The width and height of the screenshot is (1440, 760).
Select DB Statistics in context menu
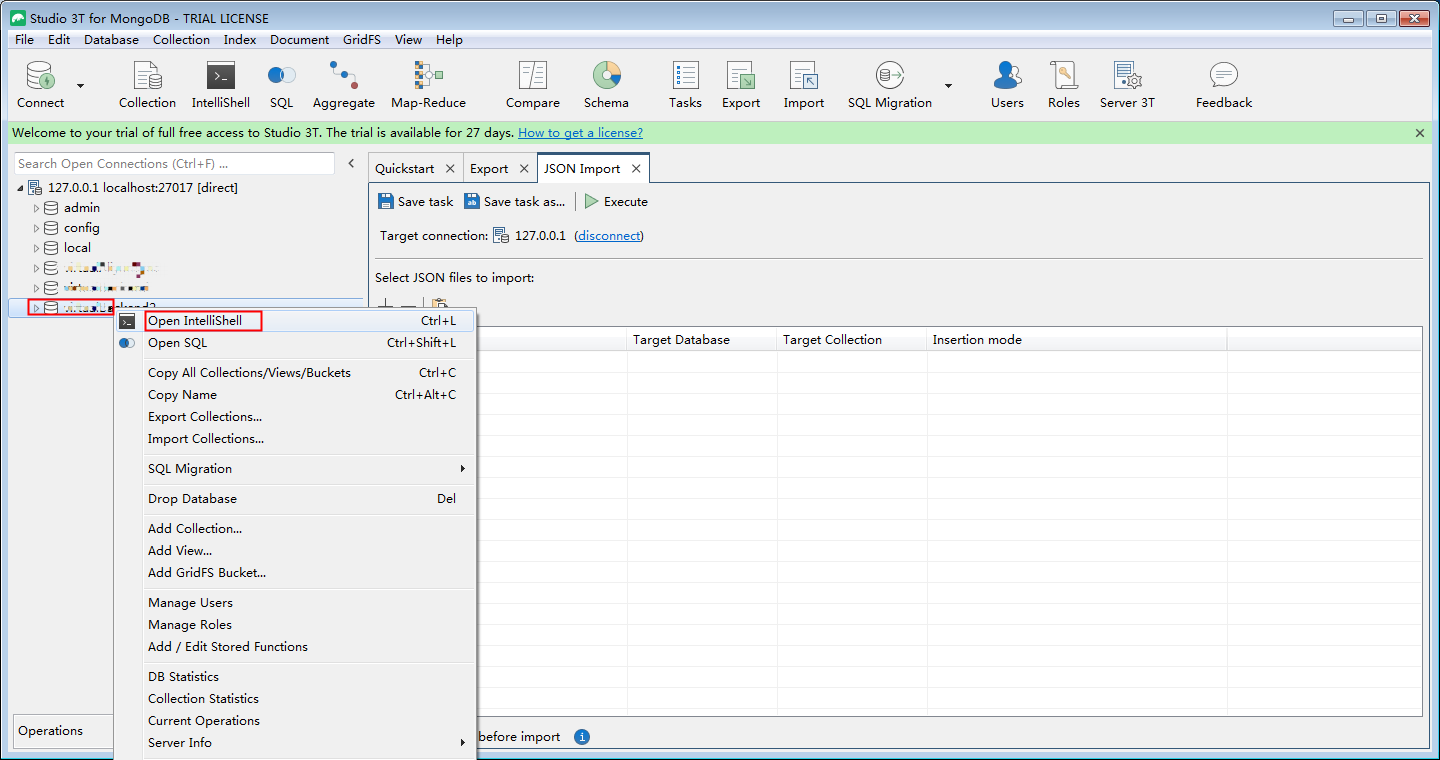(x=295, y=677)
